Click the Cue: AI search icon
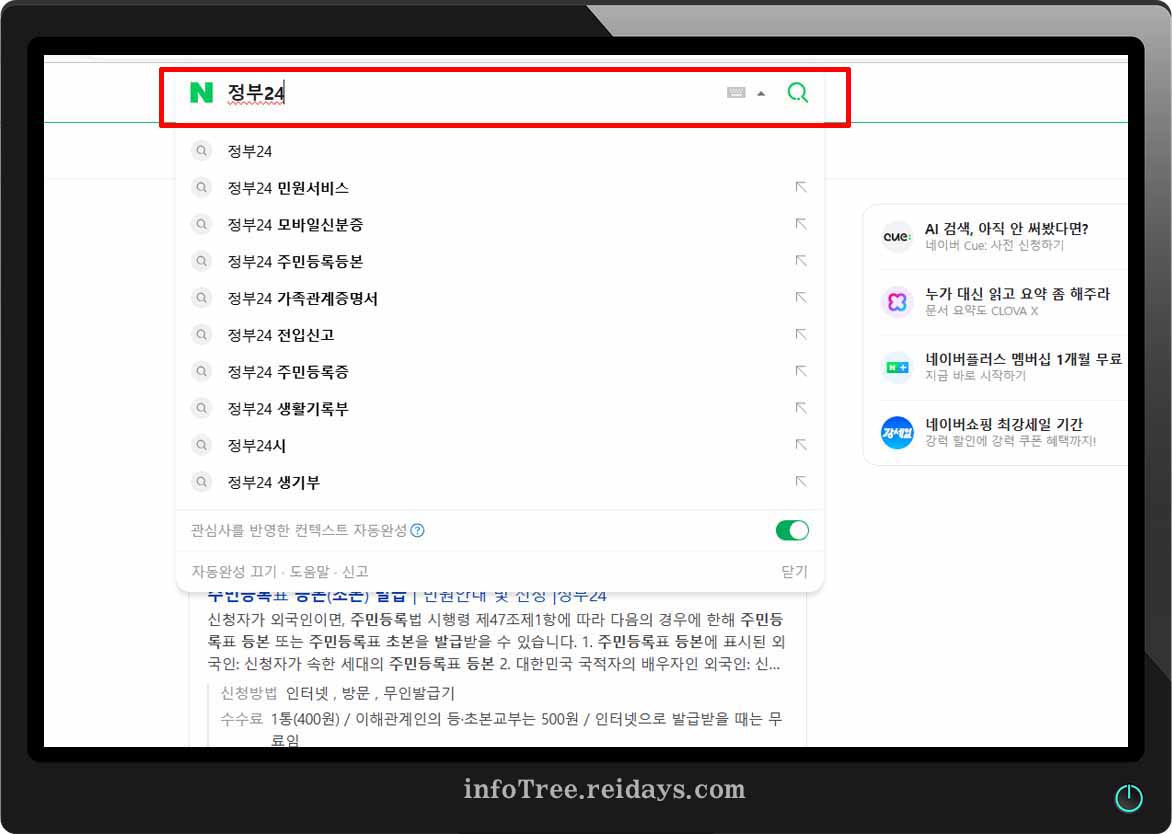The image size is (1172, 834). (x=897, y=238)
